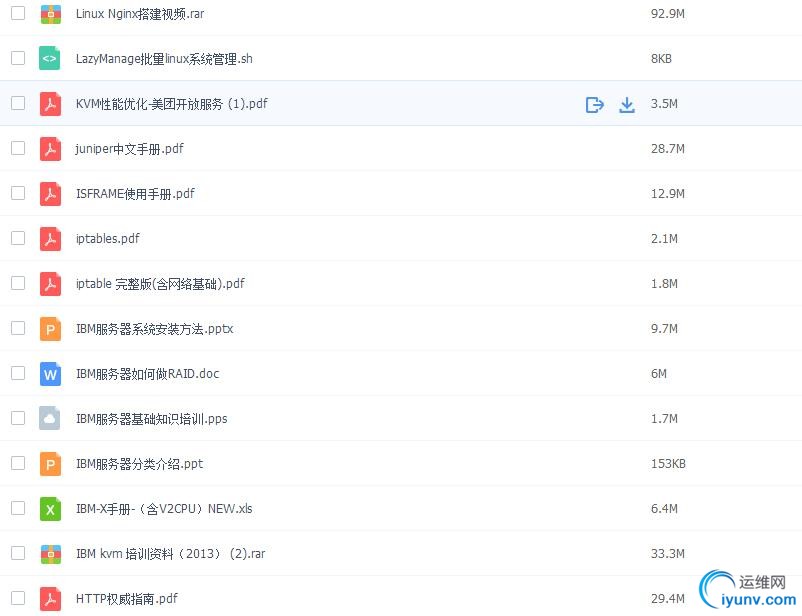Image resolution: width=802 pixels, height=616 pixels.
Task: Select the checkbox for IBM kvm 培训资料 rar
Action: point(18,553)
